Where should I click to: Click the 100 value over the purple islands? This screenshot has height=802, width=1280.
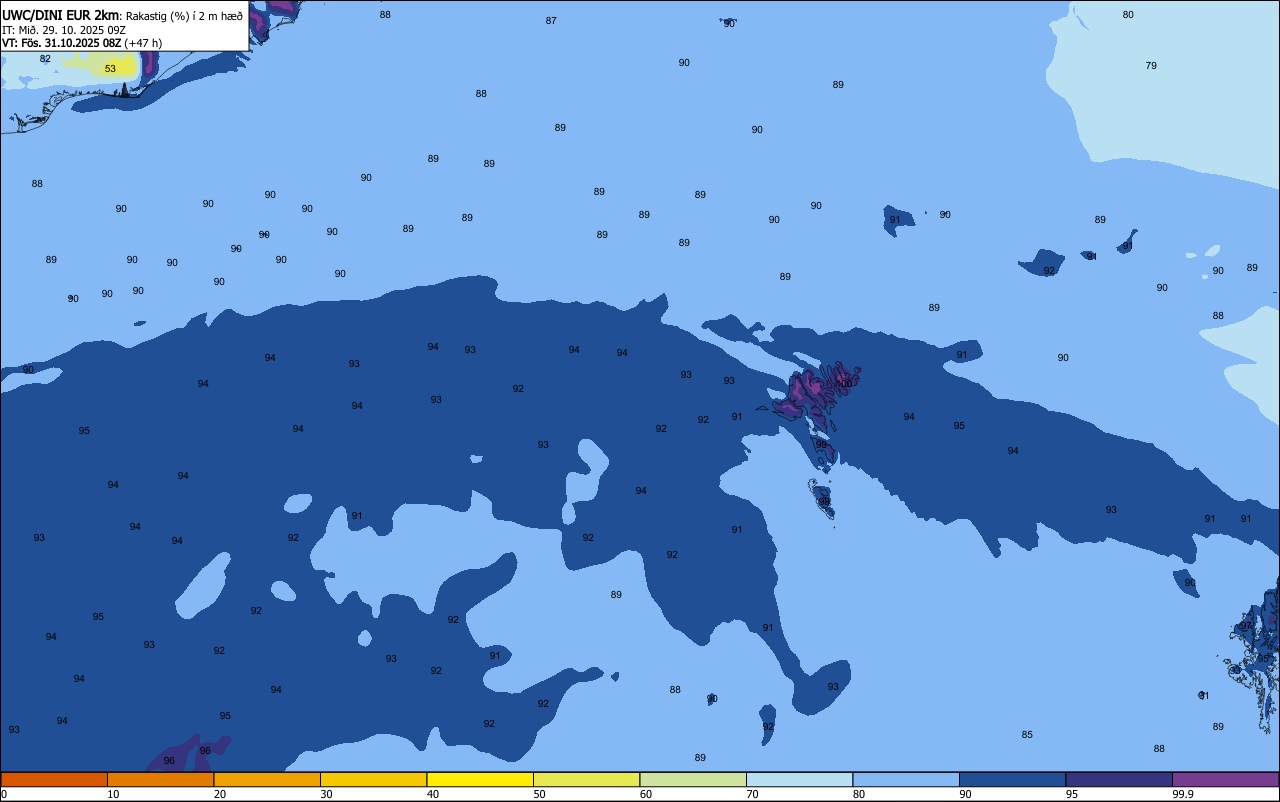[845, 384]
